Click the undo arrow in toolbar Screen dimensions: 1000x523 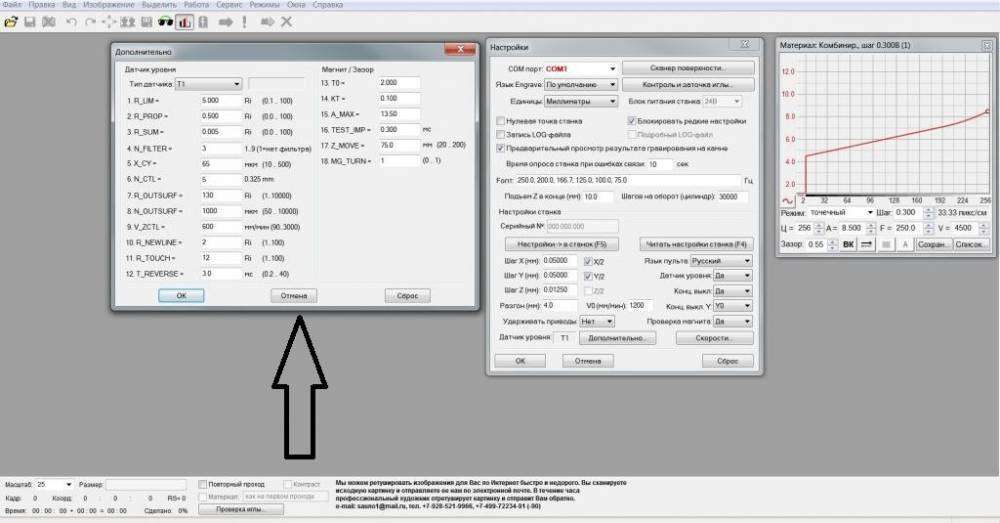[70, 21]
